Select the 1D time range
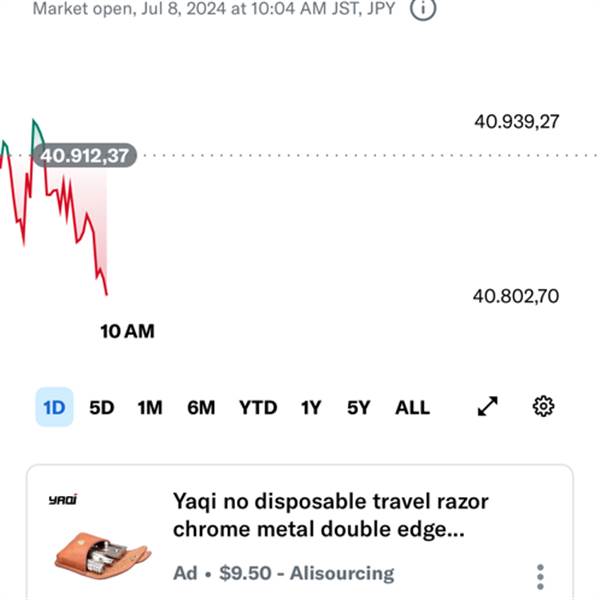The width and height of the screenshot is (600, 600). [x=54, y=407]
